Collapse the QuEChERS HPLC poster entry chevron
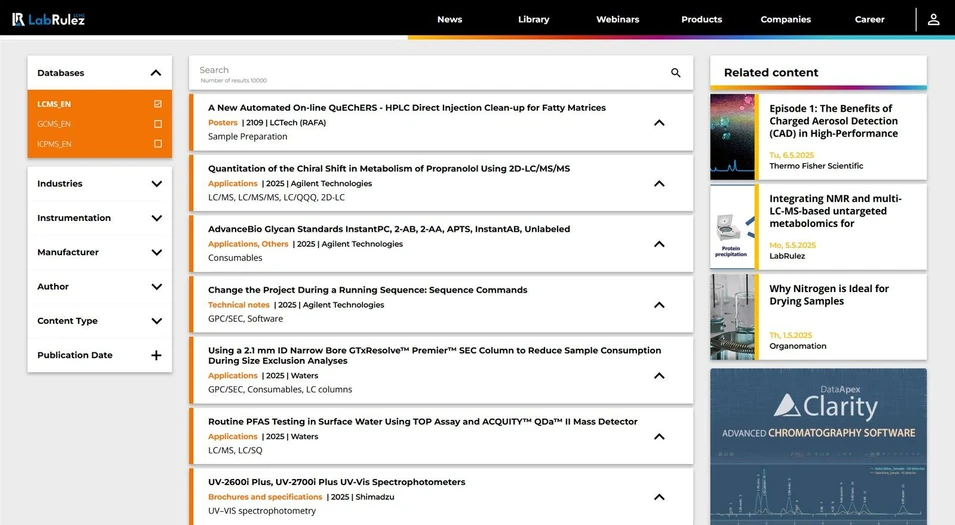The image size is (955, 525). tap(659, 123)
